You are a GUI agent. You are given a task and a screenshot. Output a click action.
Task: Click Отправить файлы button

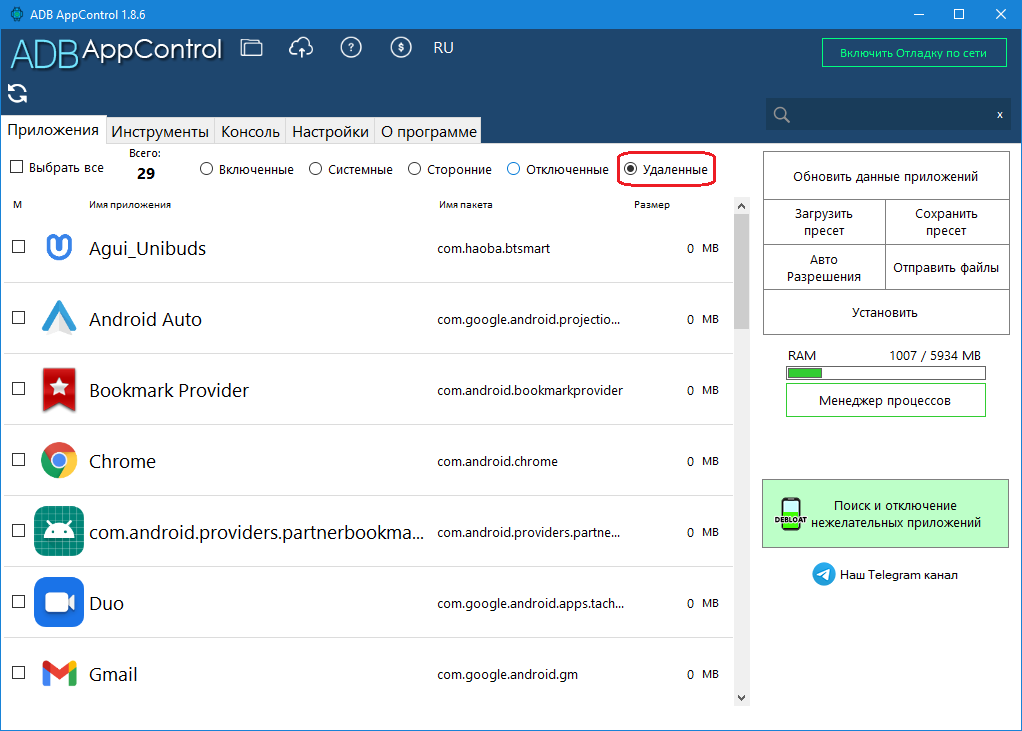pos(946,268)
